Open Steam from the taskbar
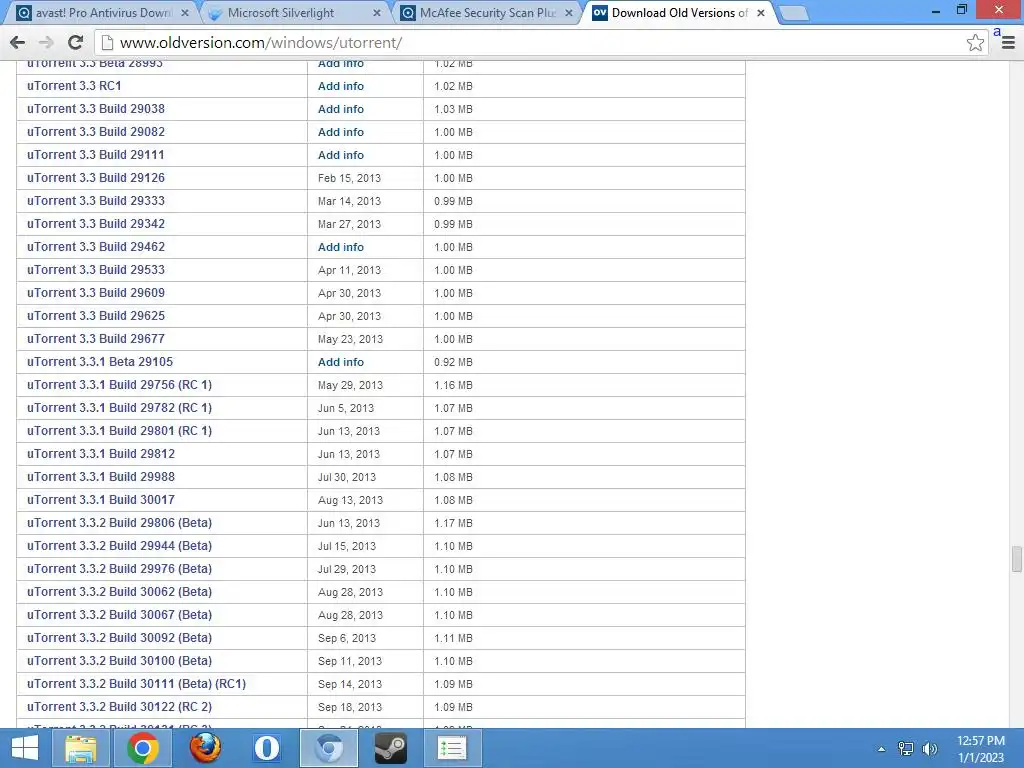 pyautogui.click(x=391, y=748)
